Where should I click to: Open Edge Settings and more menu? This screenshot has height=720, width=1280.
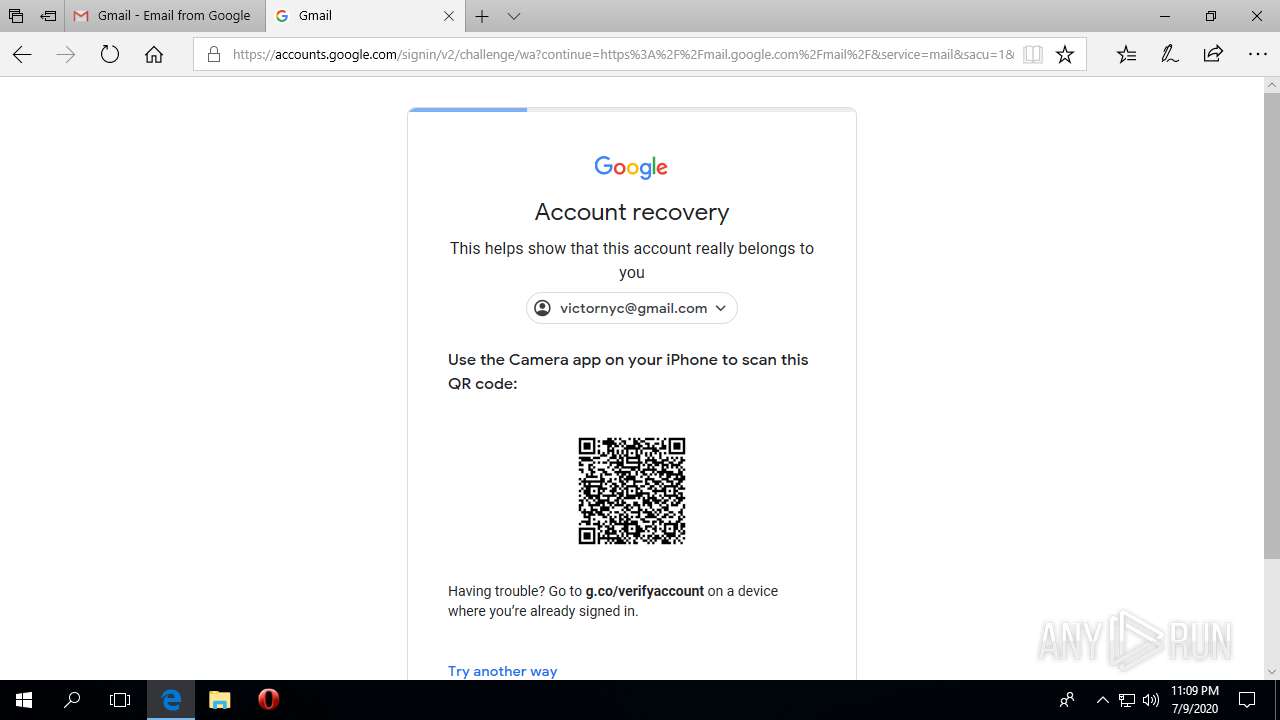point(1258,55)
